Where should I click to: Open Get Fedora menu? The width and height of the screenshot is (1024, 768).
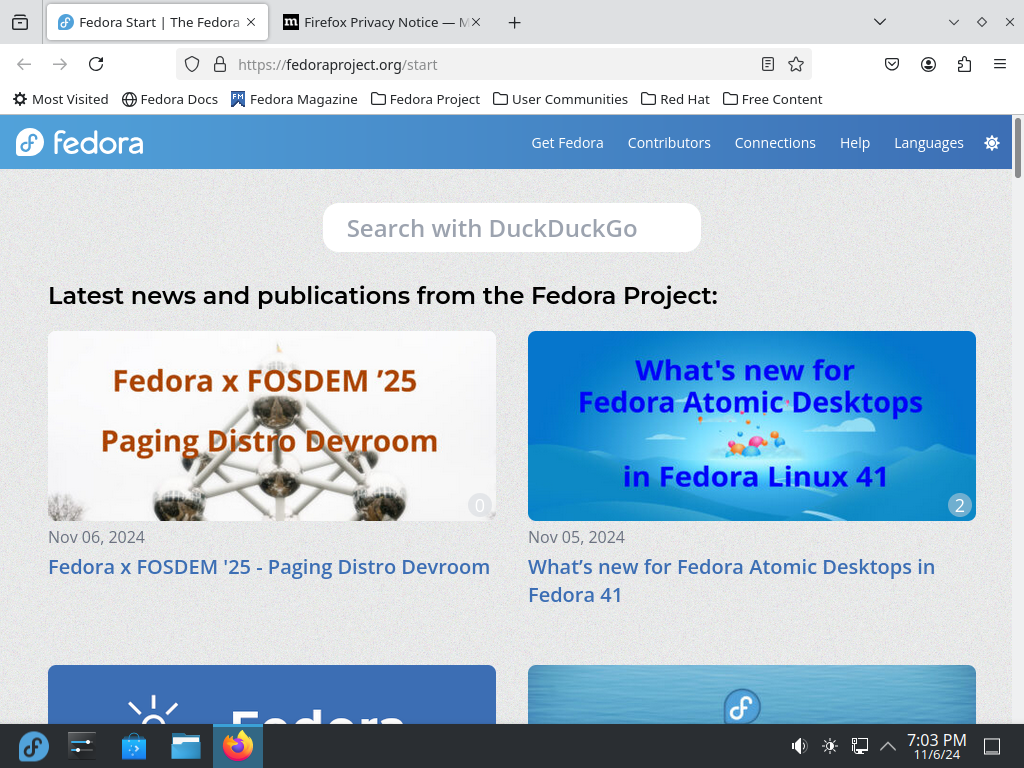point(567,143)
